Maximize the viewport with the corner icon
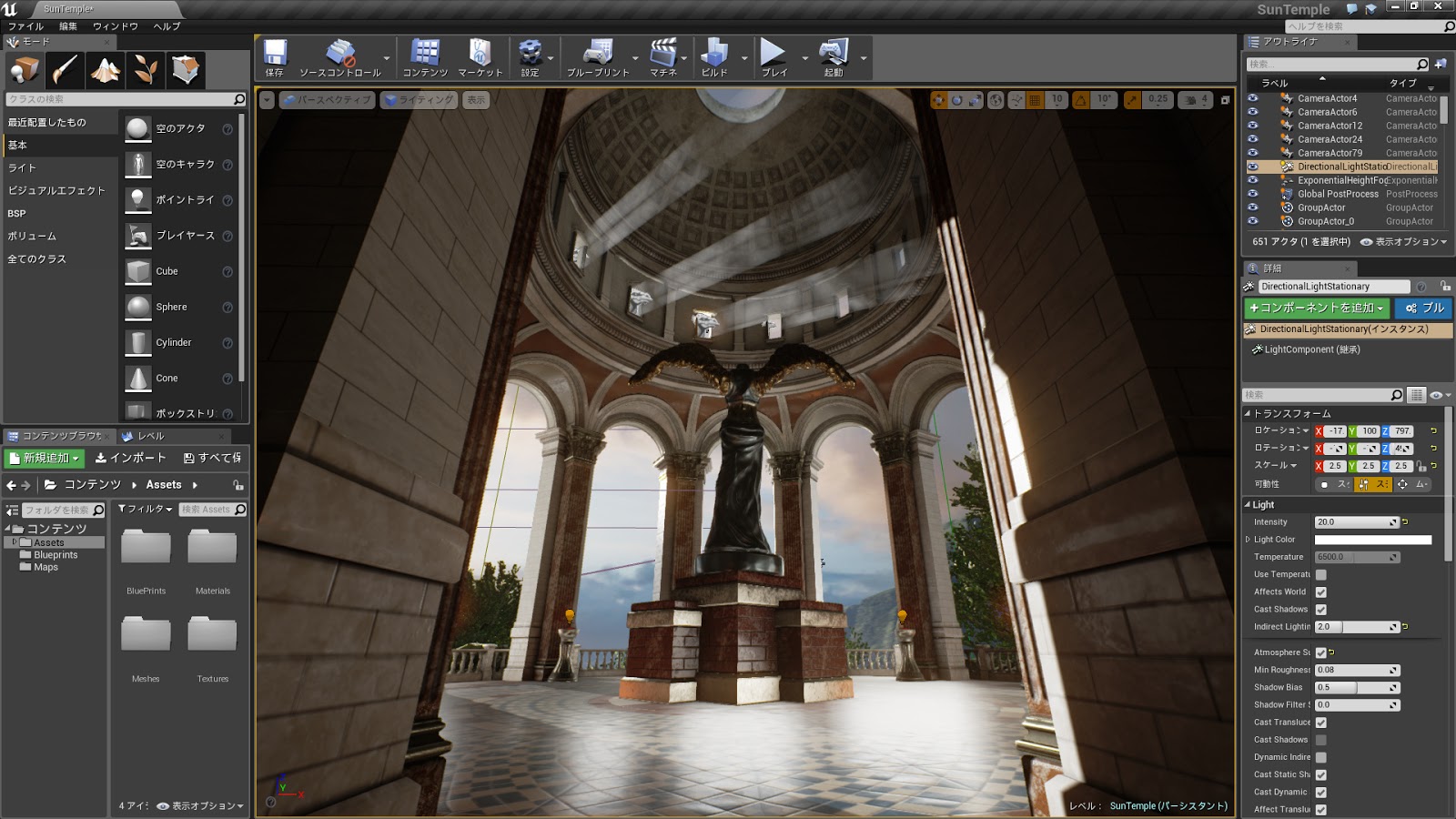Screen dimensions: 1456x819 pyautogui.click(x=1225, y=100)
